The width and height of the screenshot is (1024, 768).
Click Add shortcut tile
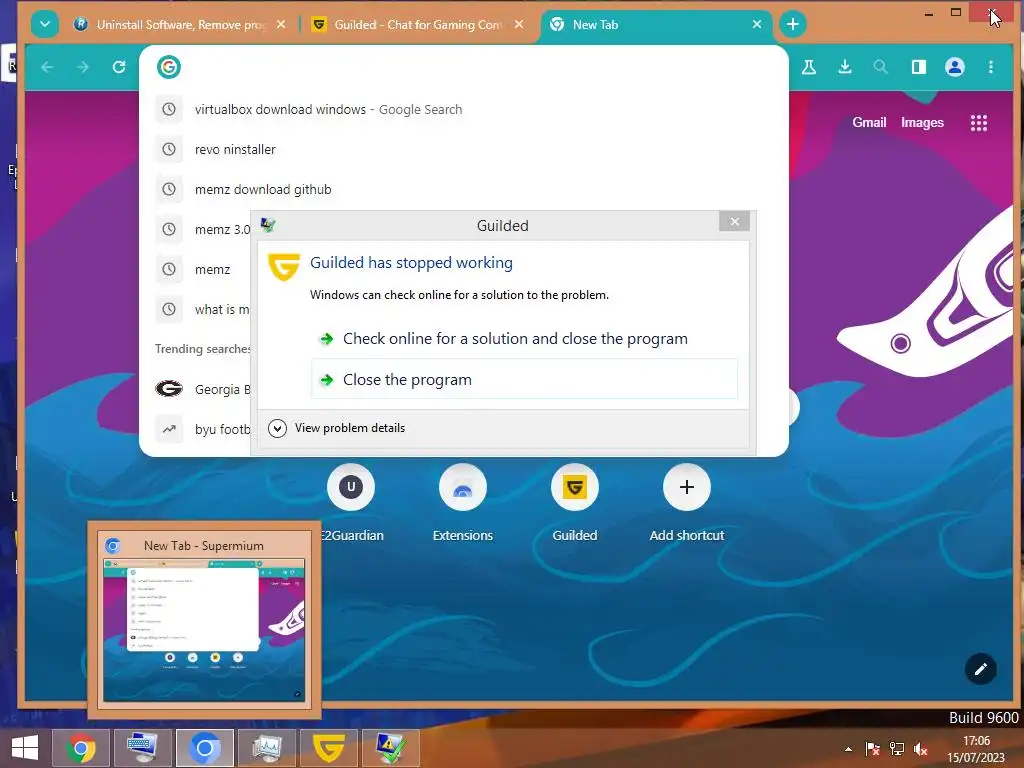[x=686, y=504]
